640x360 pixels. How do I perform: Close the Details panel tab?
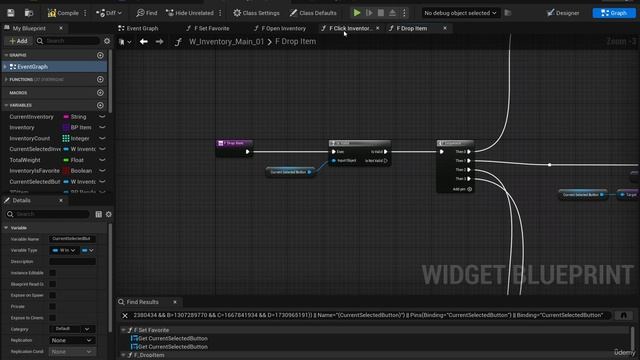(61, 200)
